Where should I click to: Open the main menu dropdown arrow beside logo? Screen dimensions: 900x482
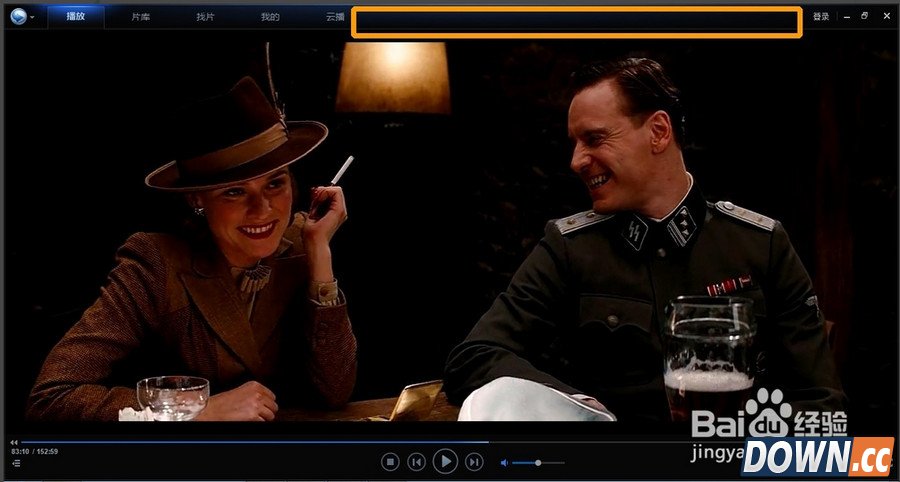coord(33,17)
